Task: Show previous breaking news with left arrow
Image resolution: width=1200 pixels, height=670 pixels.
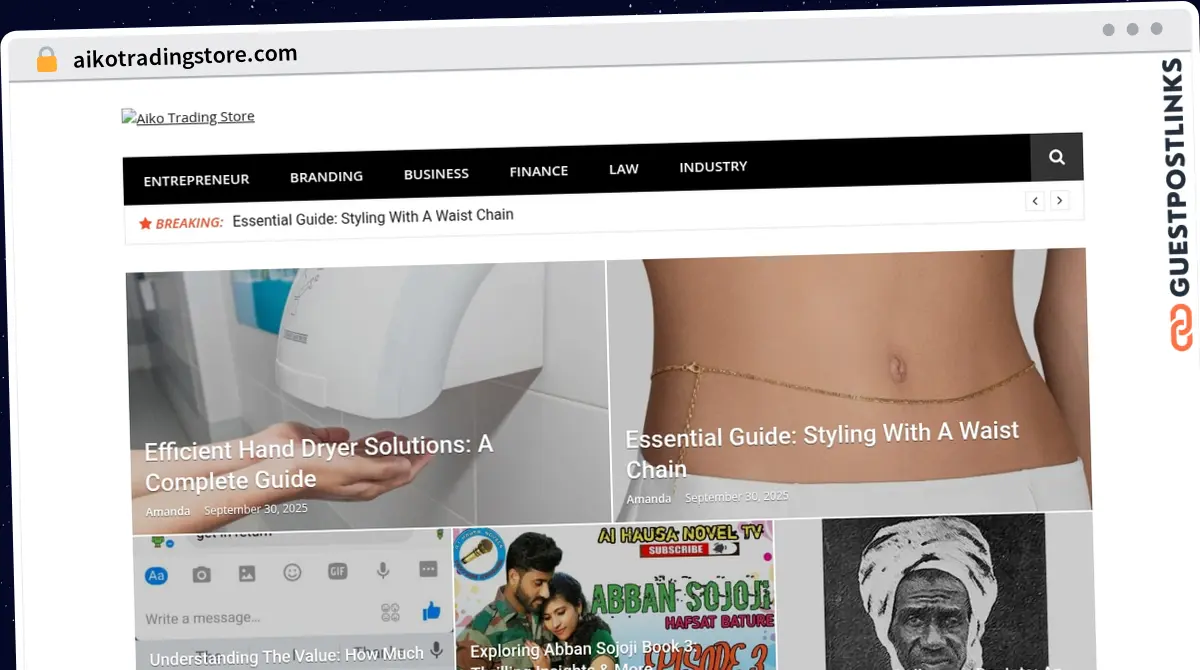Action: tap(1035, 201)
